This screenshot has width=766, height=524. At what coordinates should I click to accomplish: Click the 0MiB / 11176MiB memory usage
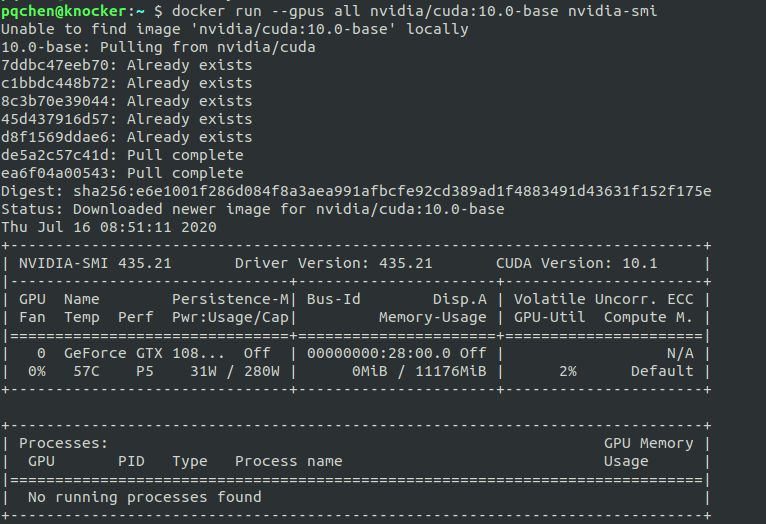pos(419,371)
